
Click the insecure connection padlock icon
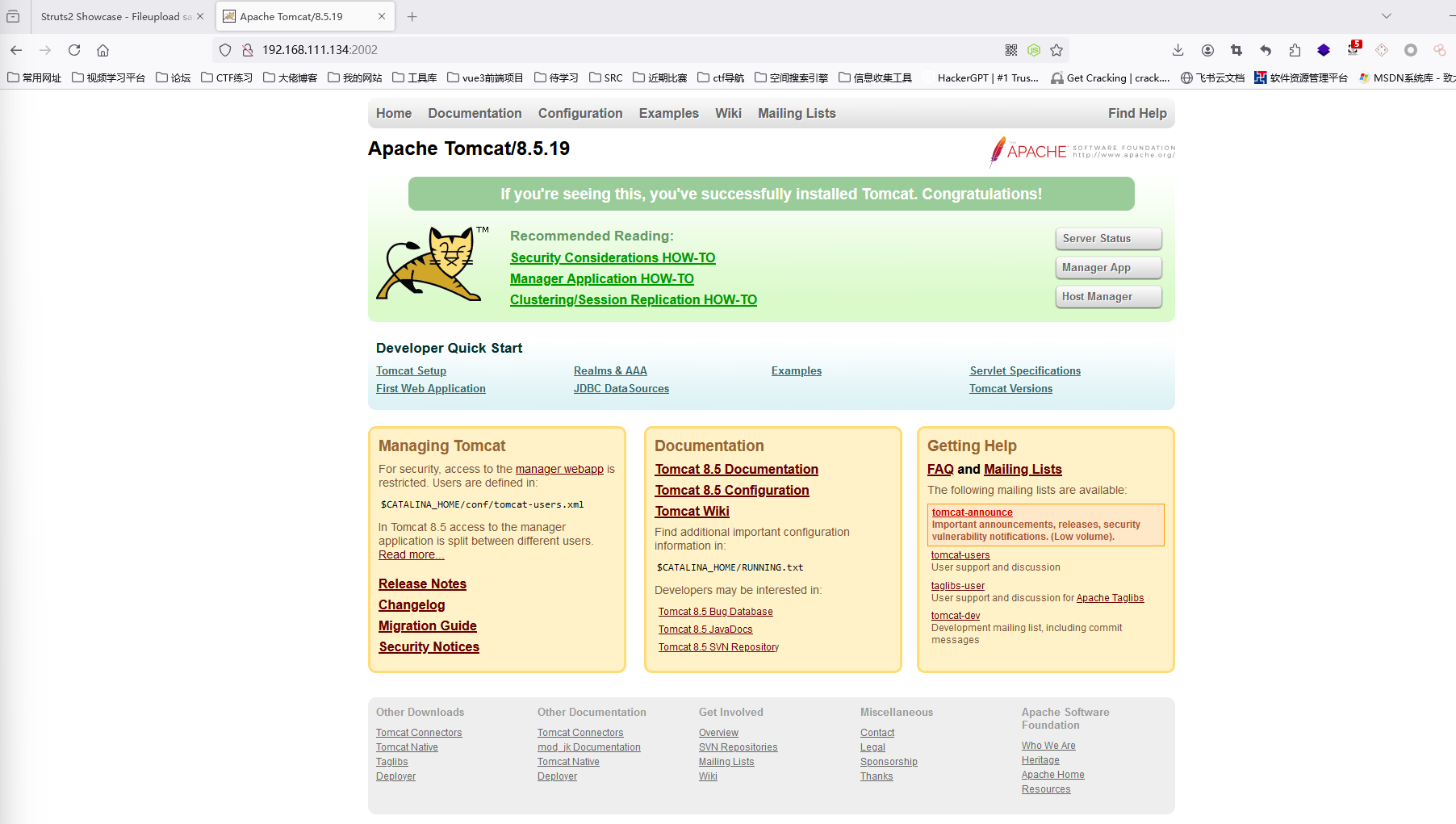(x=248, y=50)
